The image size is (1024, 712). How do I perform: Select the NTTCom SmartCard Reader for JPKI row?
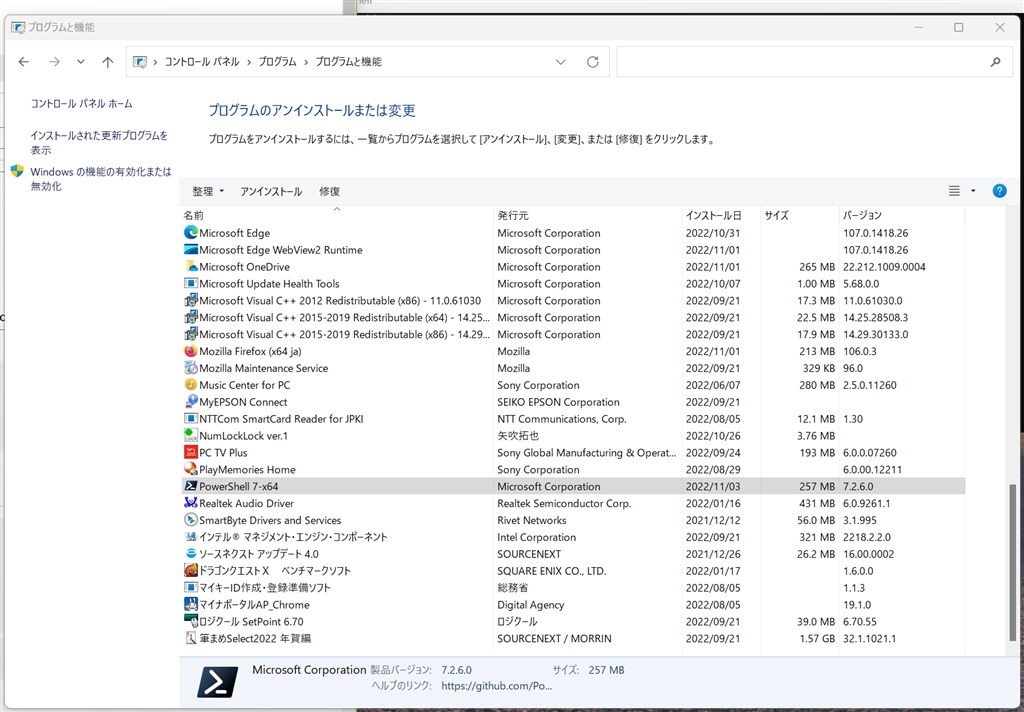[573, 419]
